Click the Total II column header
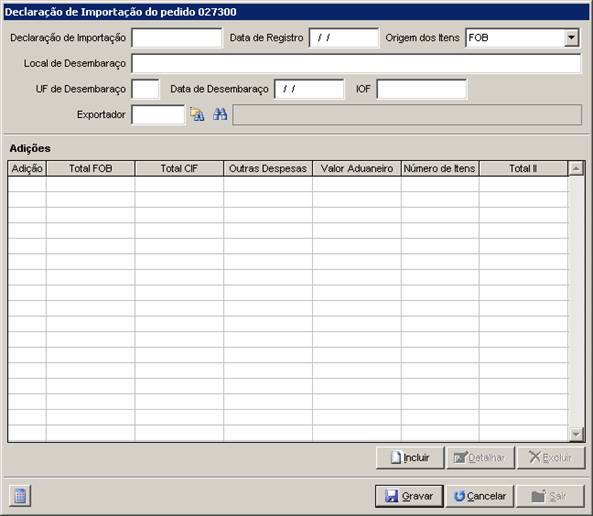Image resolution: width=593 pixels, height=516 pixels. click(x=523, y=169)
